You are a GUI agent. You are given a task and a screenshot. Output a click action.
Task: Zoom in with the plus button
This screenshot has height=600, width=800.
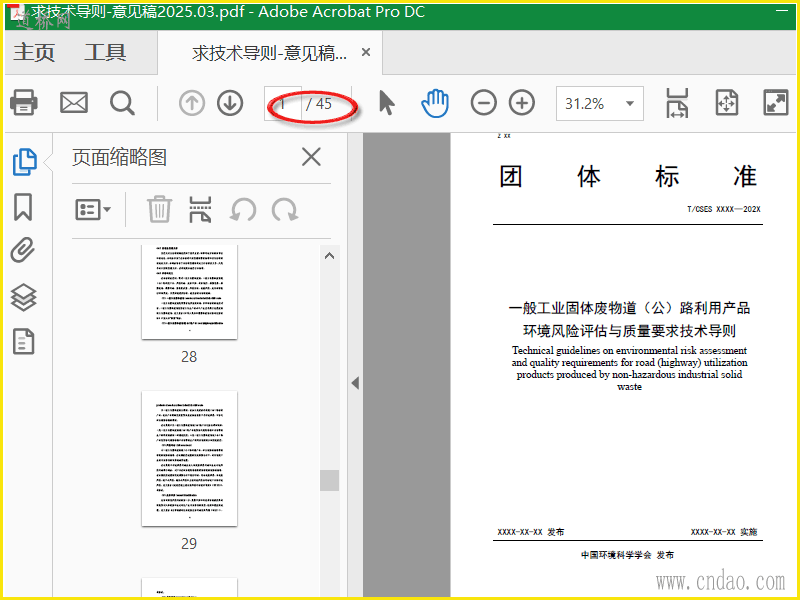click(x=522, y=103)
